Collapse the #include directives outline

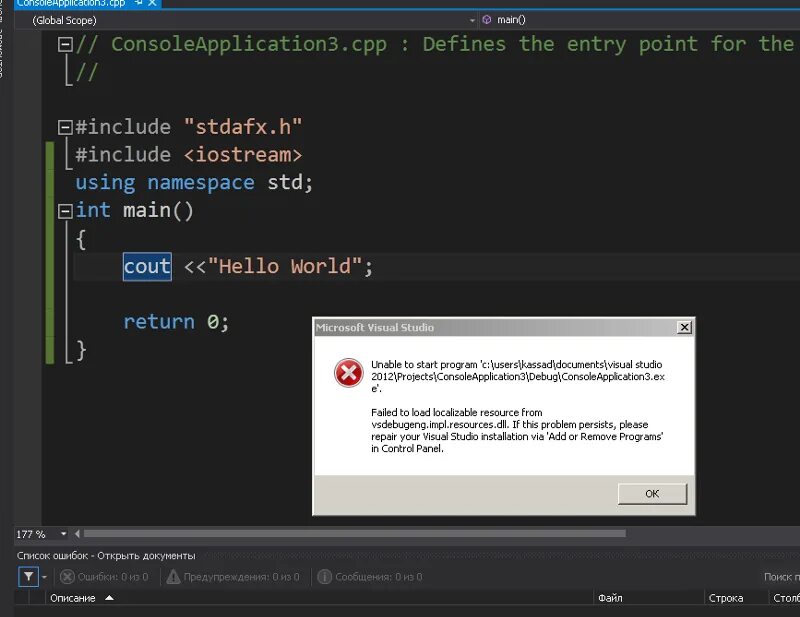click(65, 127)
